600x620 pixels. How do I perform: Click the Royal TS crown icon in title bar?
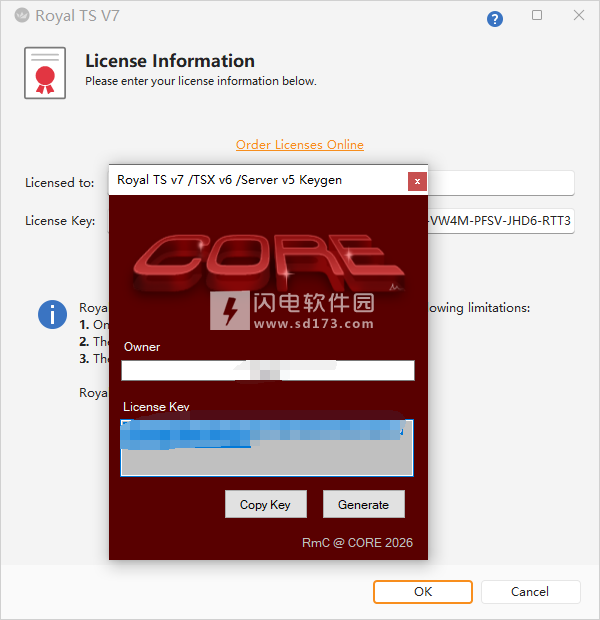click(21, 16)
